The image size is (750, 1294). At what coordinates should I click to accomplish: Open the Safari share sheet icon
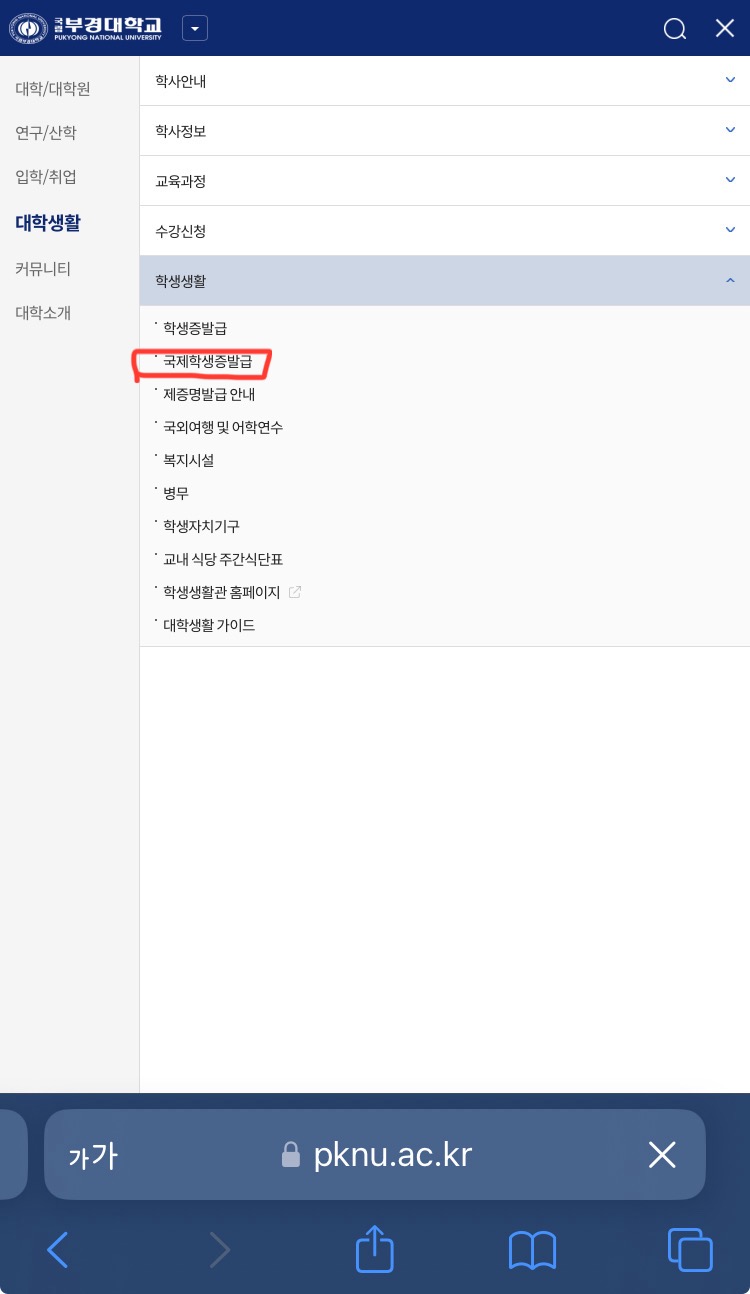coord(375,1248)
